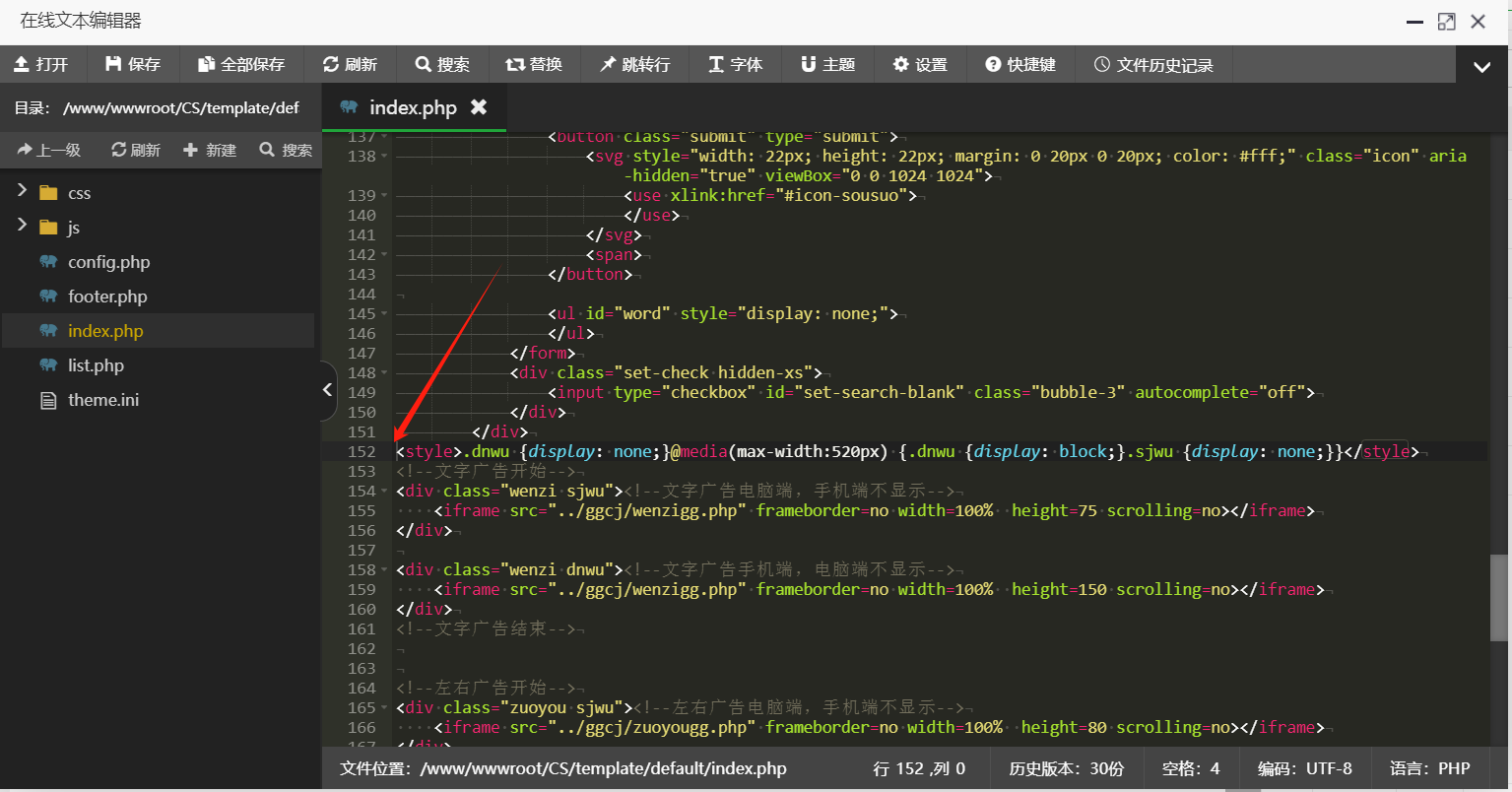Fold code at line 165

click(384, 707)
